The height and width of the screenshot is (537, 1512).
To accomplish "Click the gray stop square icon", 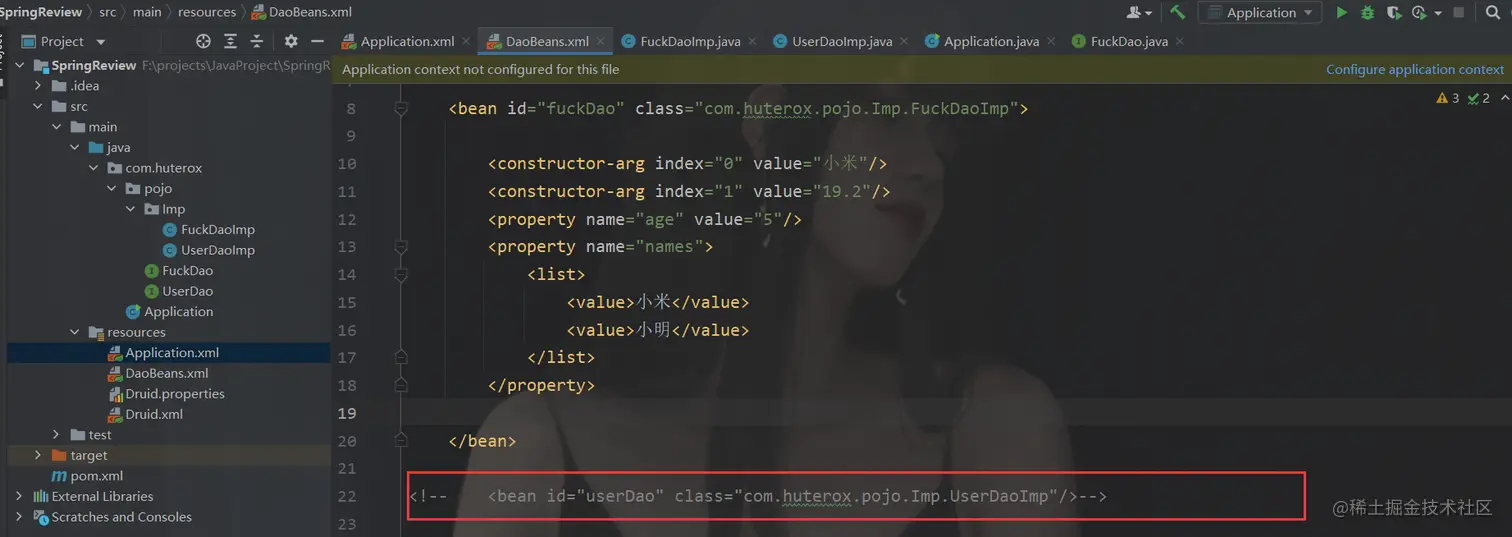I will tap(1458, 12).
